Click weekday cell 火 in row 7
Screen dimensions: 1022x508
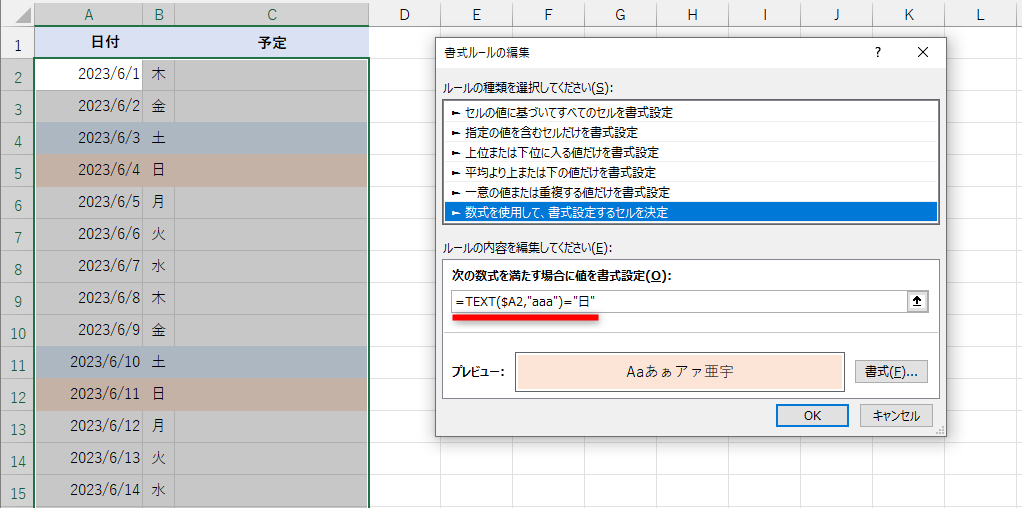coord(158,234)
